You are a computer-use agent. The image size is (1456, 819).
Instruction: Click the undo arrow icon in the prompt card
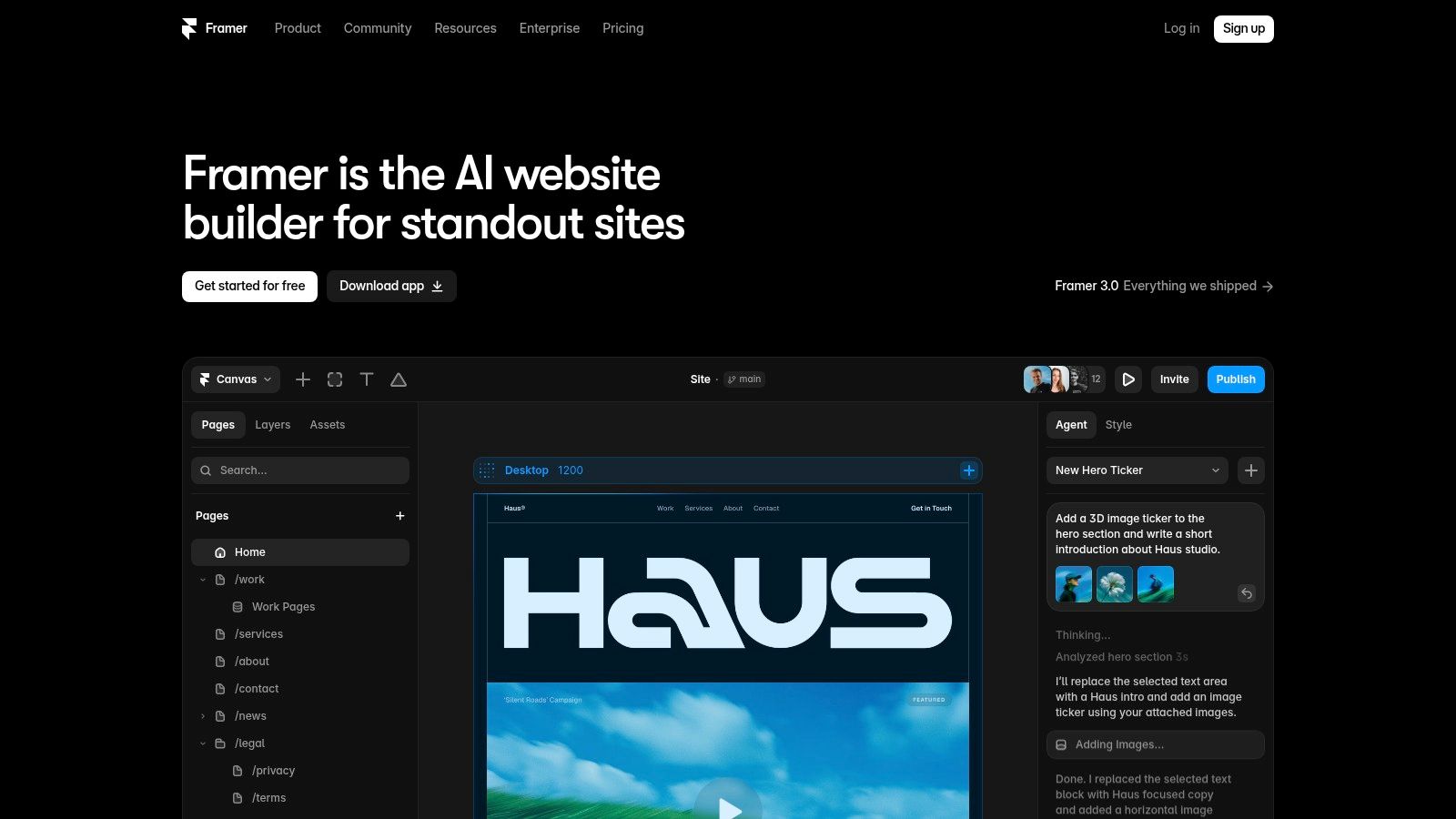click(x=1247, y=593)
